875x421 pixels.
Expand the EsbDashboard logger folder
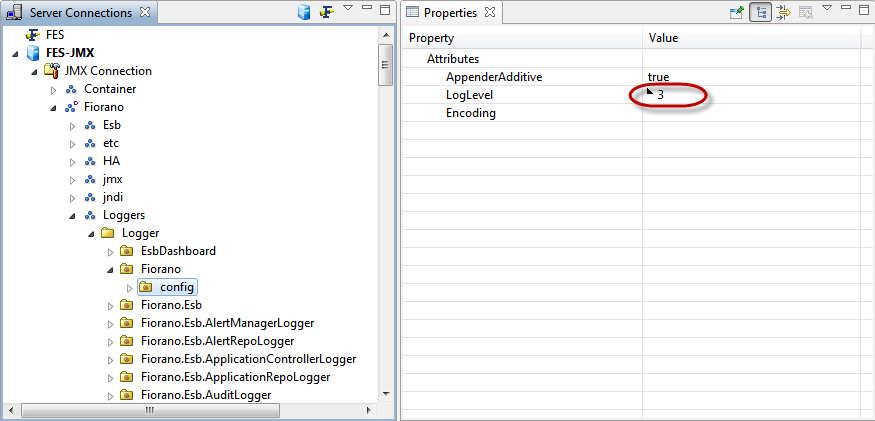[110, 251]
